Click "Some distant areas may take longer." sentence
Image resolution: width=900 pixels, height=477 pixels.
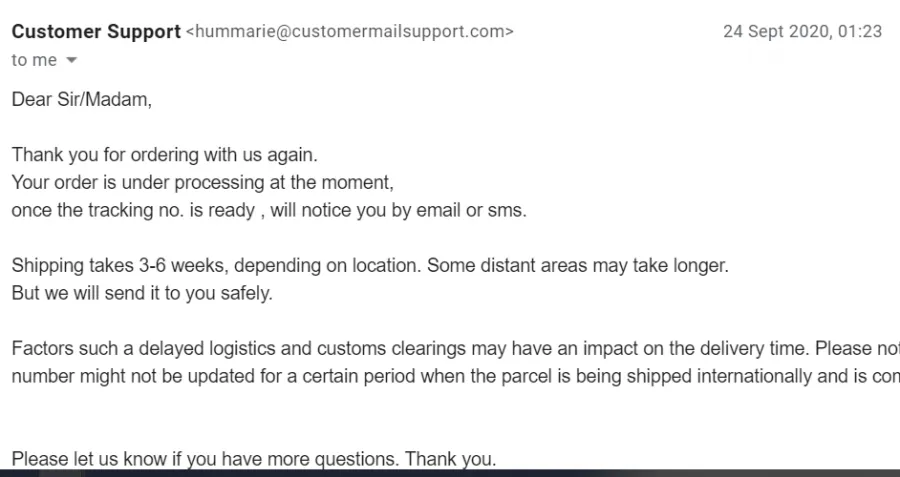pyautogui.click(x=578, y=265)
